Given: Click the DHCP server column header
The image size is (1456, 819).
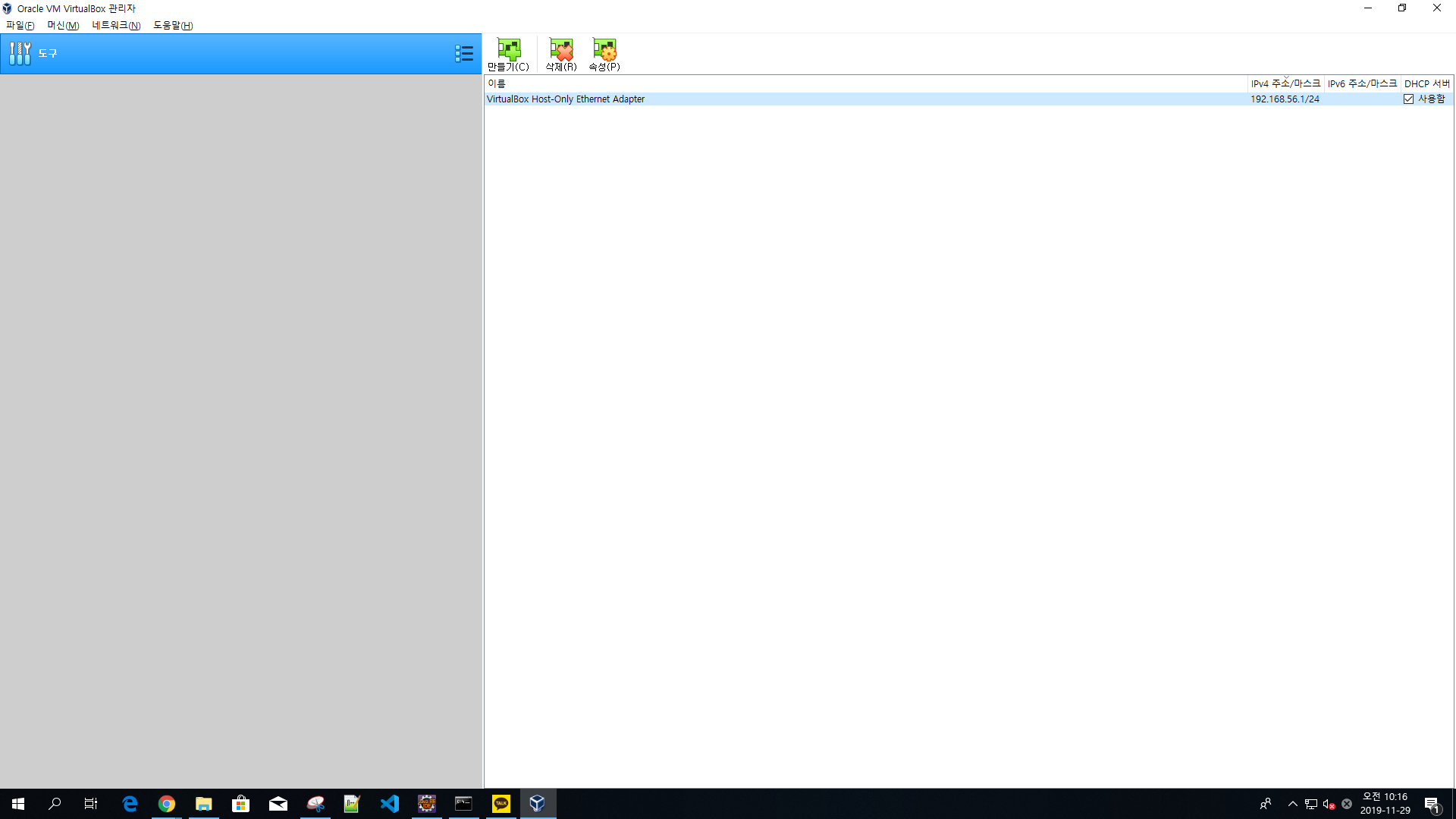Looking at the screenshot, I should click(x=1426, y=83).
